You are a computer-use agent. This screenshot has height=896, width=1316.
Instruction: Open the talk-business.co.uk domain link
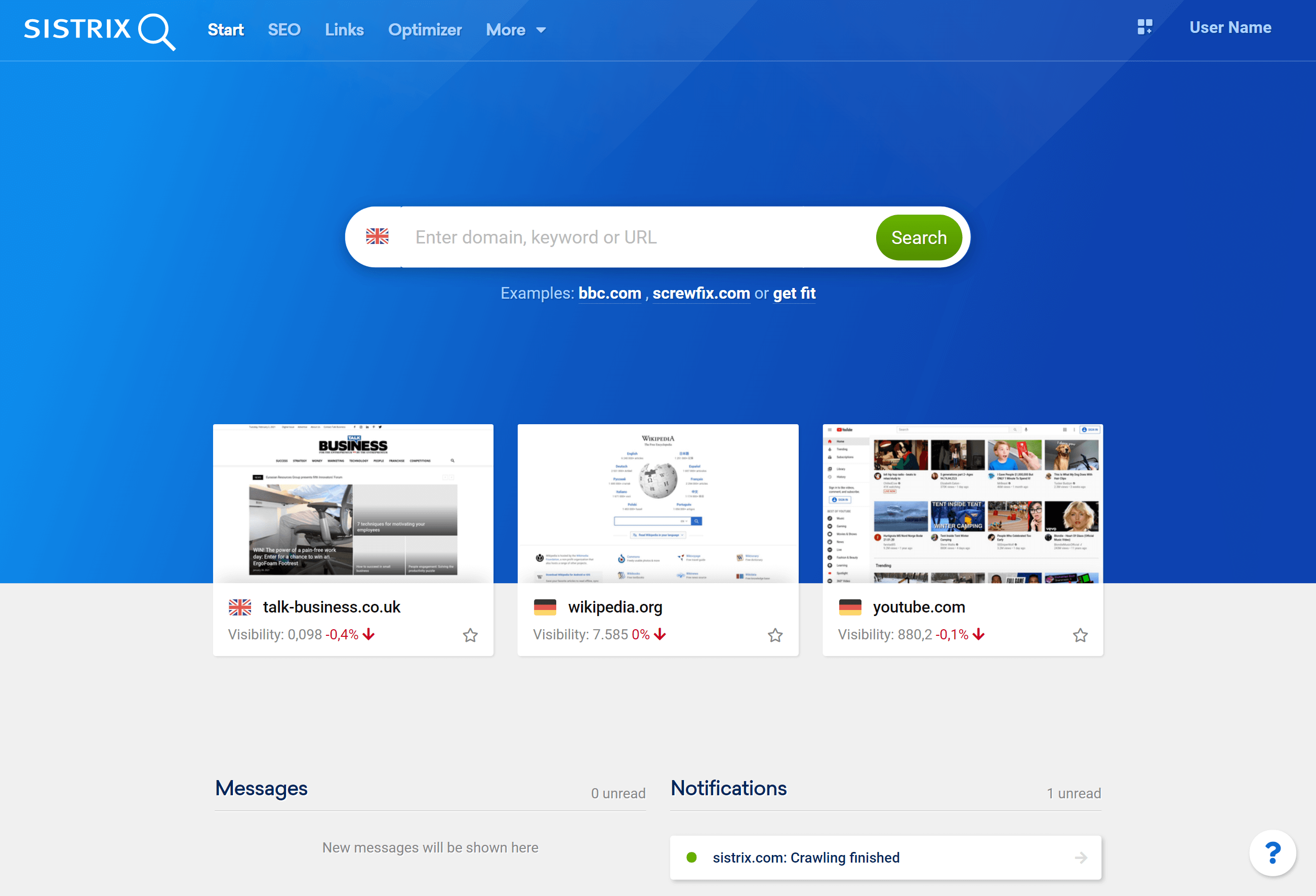[331, 607]
